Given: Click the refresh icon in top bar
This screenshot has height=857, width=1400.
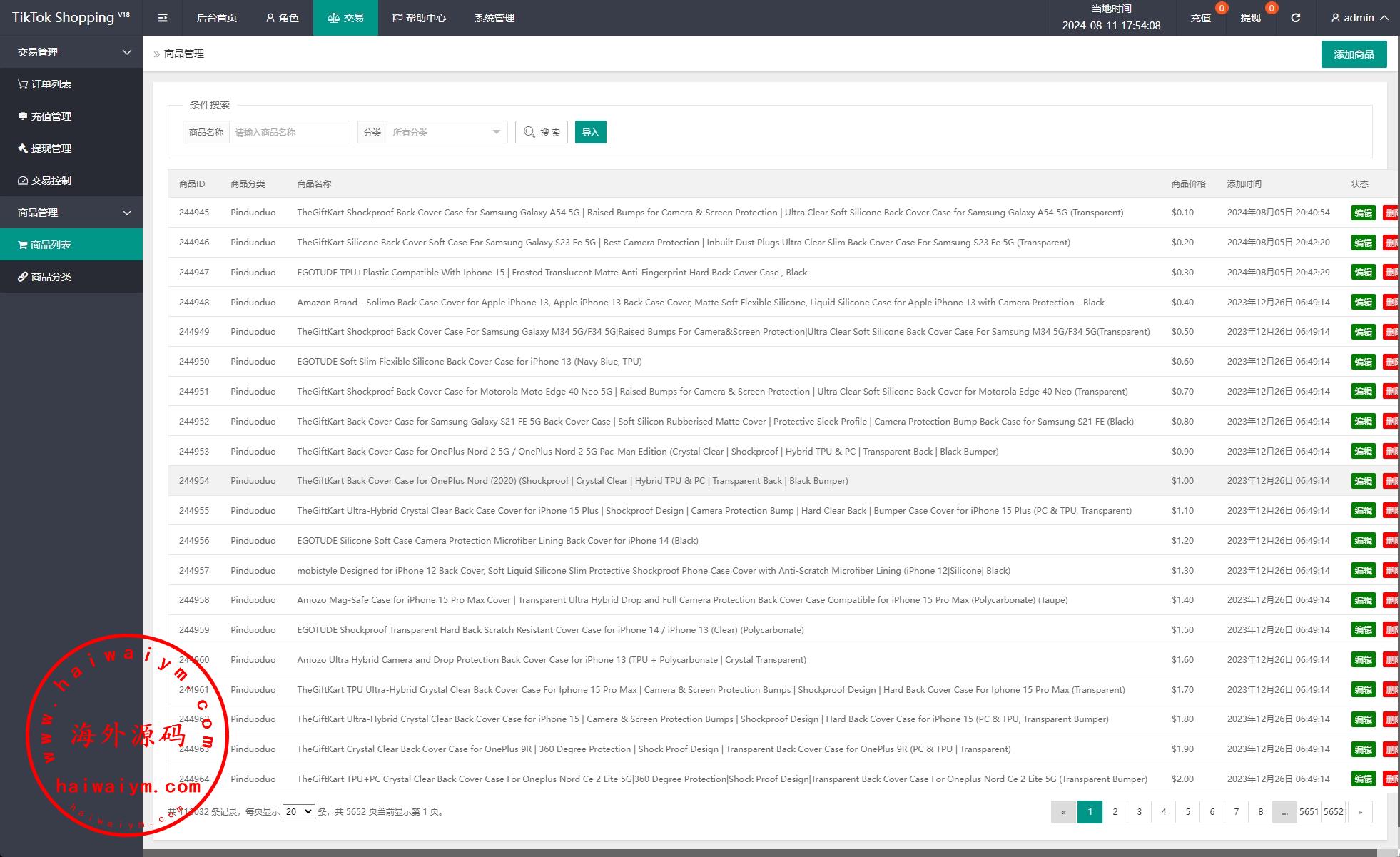Looking at the screenshot, I should click(x=1295, y=18).
